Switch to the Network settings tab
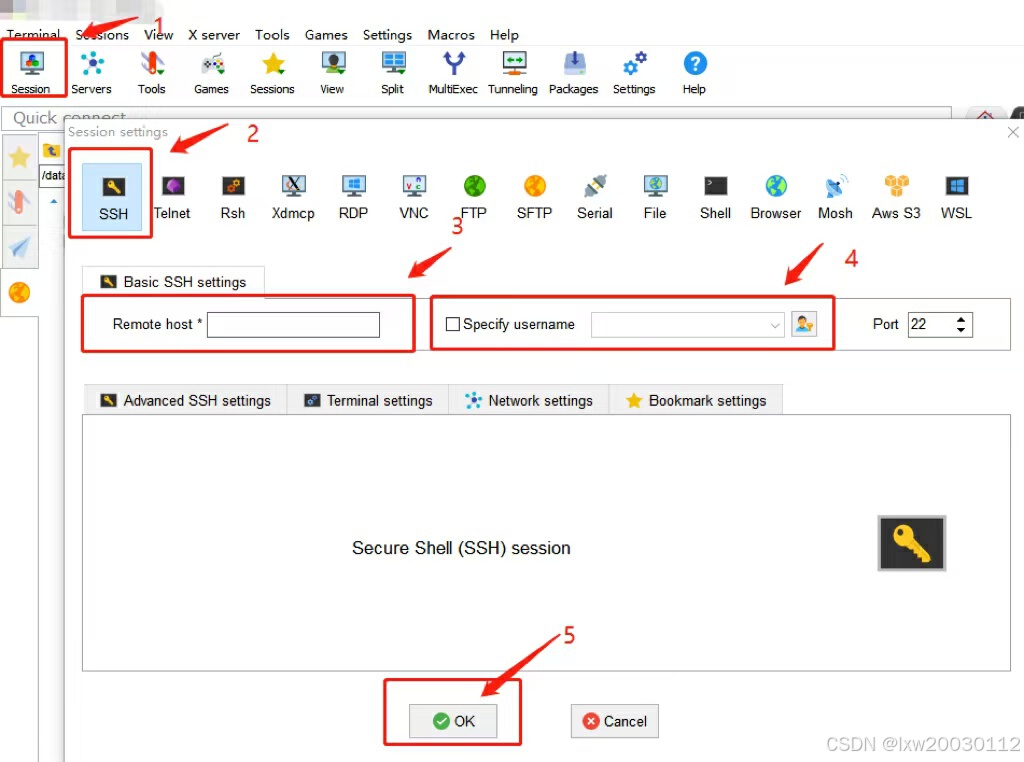 [x=529, y=400]
